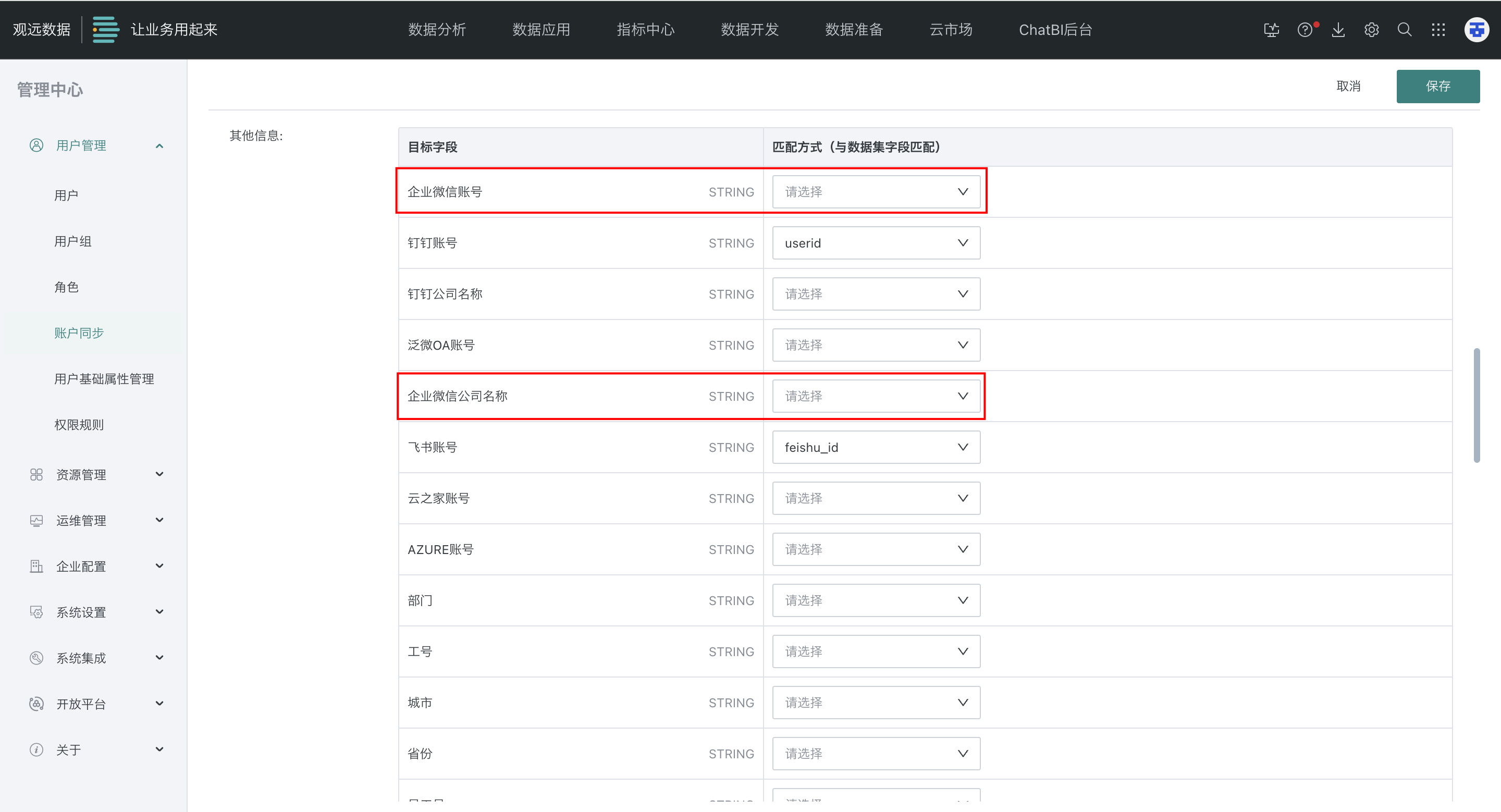Go to ChatBI后台 menu item

pos(1055,30)
